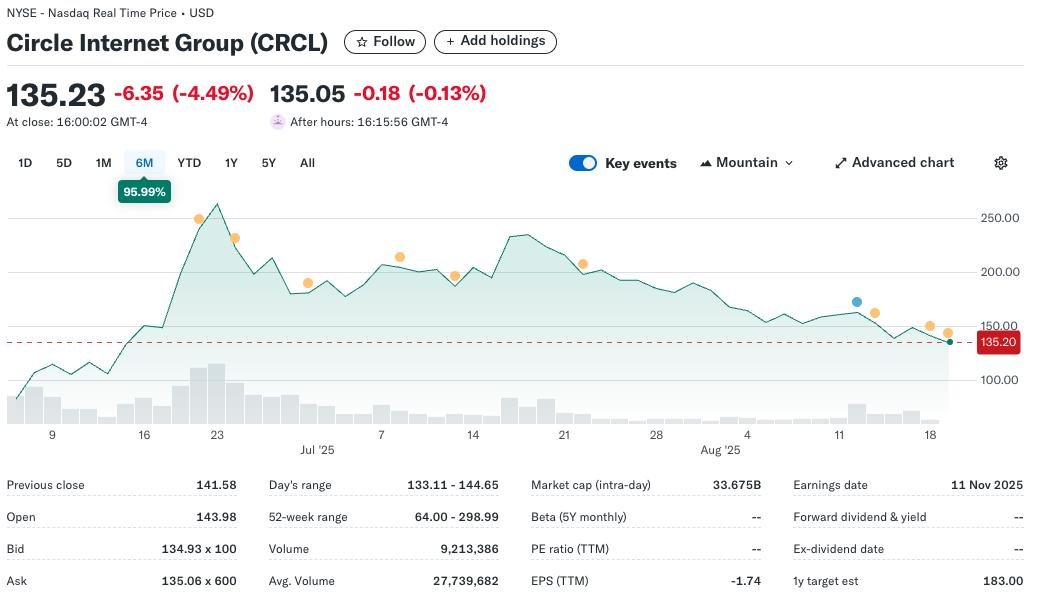1044x603 pixels.
Task: Click the Previous close value 141.58
Action: point(216,485)
